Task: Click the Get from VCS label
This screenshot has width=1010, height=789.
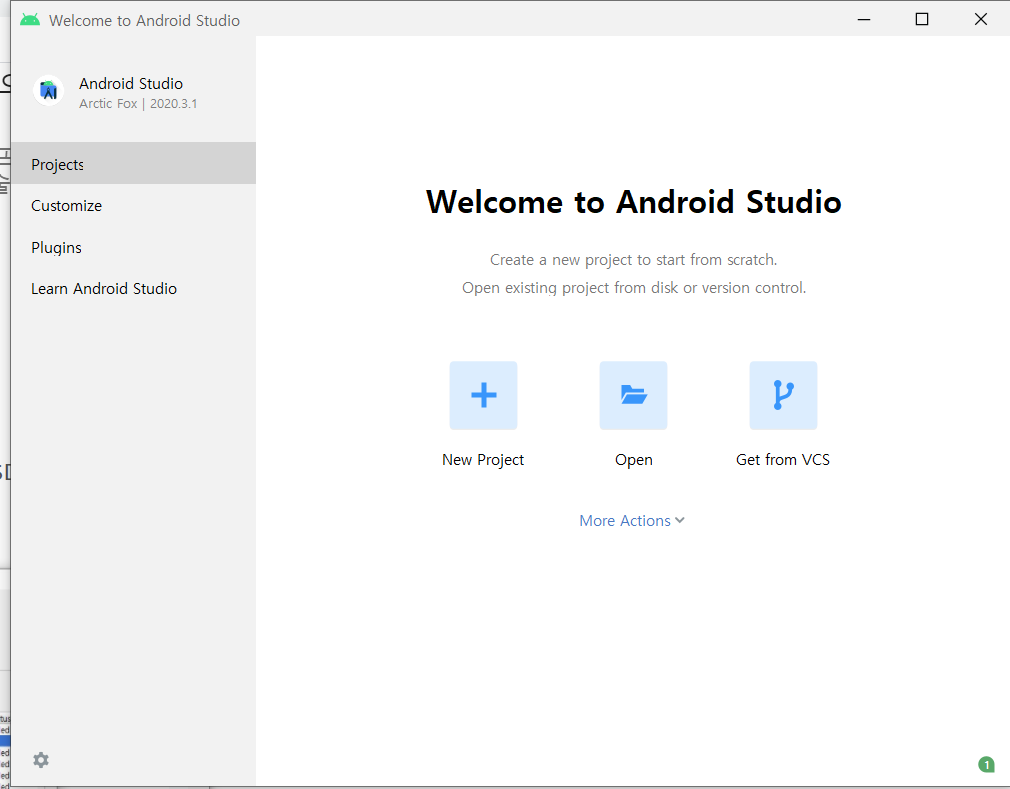Action: pos(783,460)
